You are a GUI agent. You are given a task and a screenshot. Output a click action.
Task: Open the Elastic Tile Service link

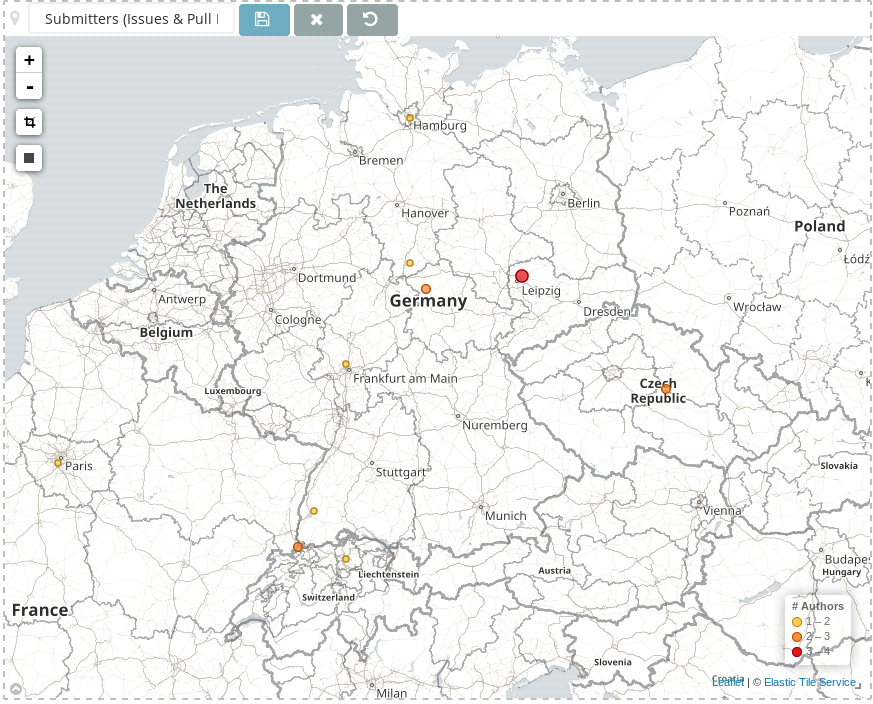(x=809, y=682)
